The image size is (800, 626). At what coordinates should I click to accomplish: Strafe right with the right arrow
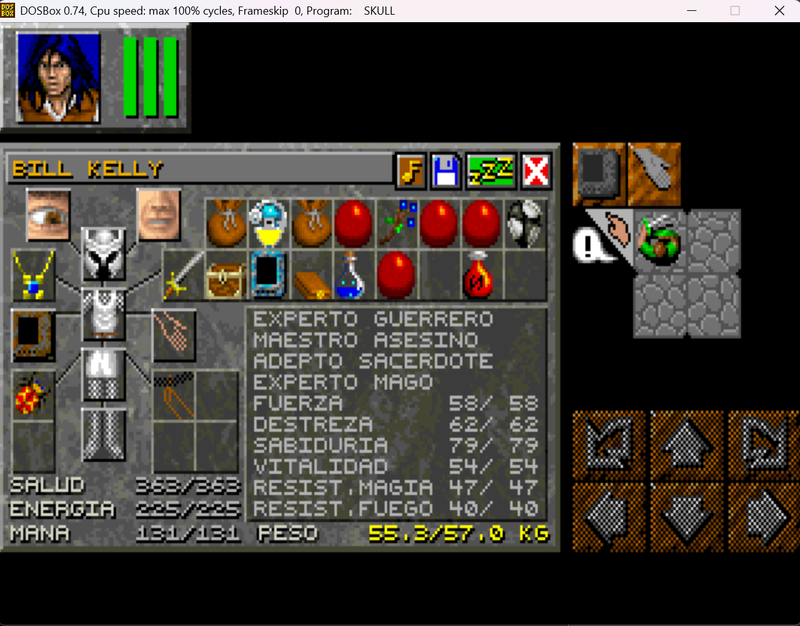click(765, 517)
